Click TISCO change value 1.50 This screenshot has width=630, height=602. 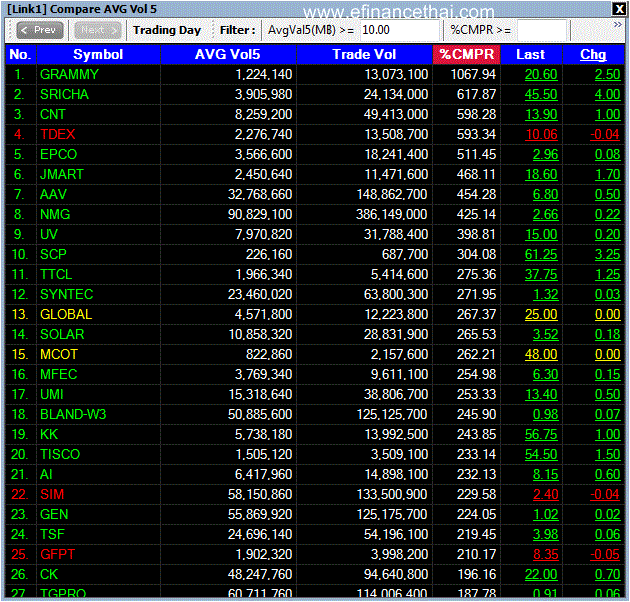click(x=608, y=455)
